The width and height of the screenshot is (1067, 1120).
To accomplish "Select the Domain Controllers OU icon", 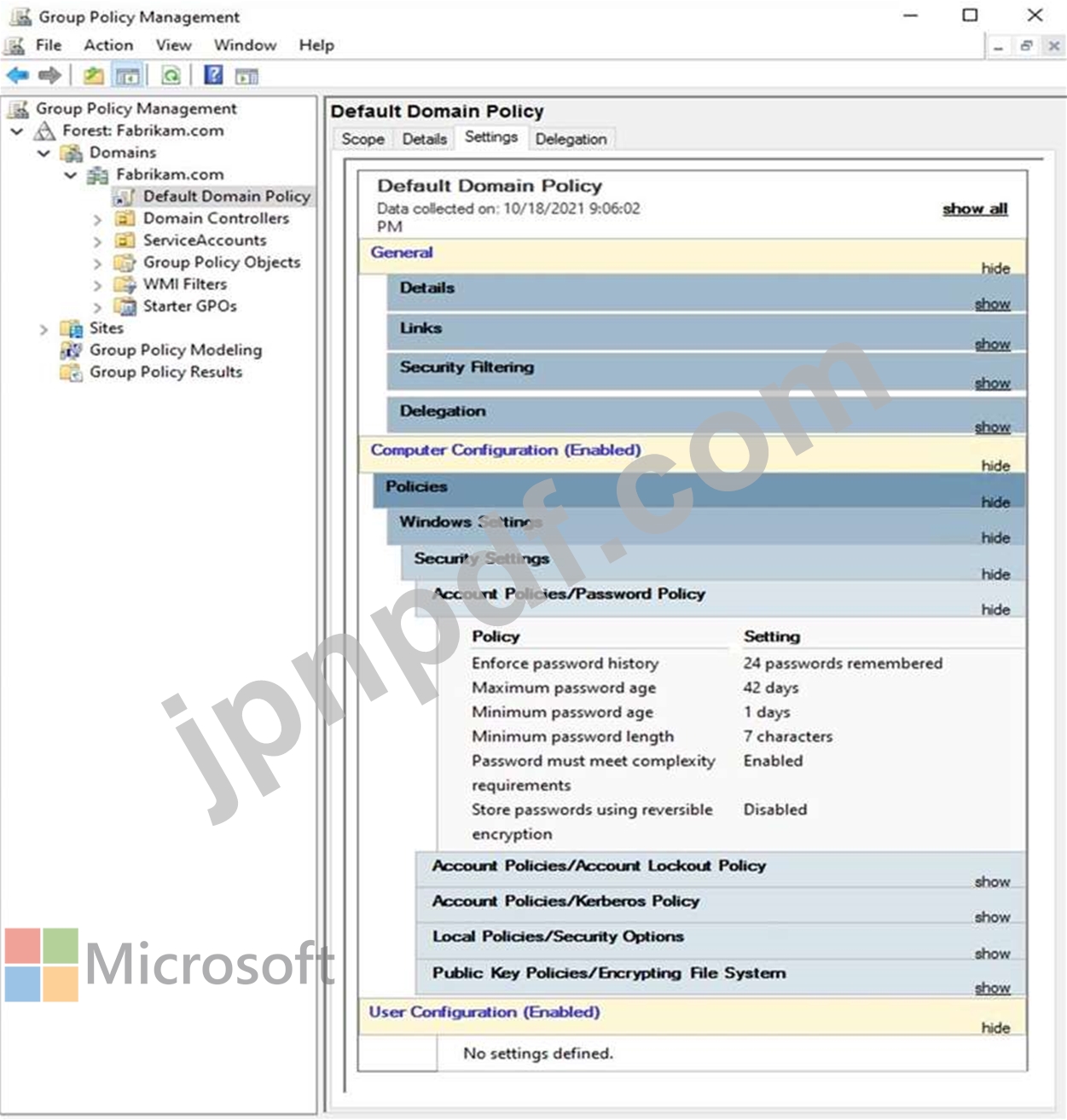I will (125, 218).
